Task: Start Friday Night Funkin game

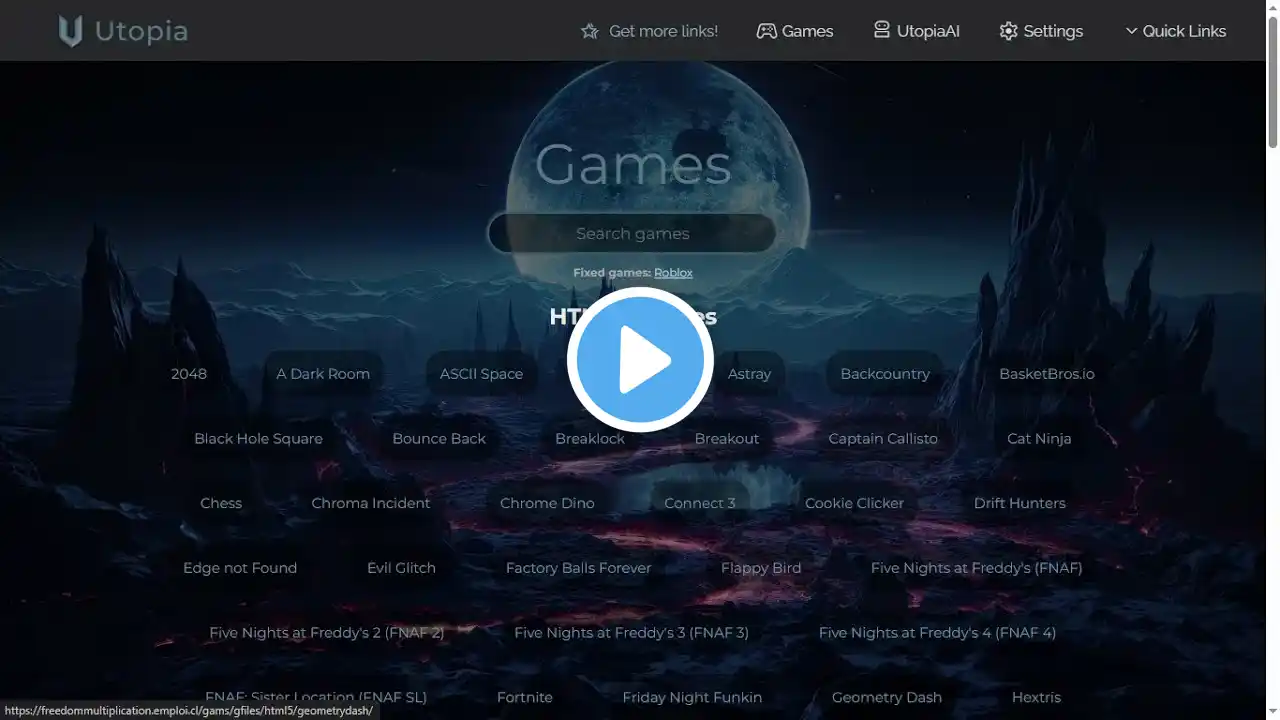Action: point(692,697)
